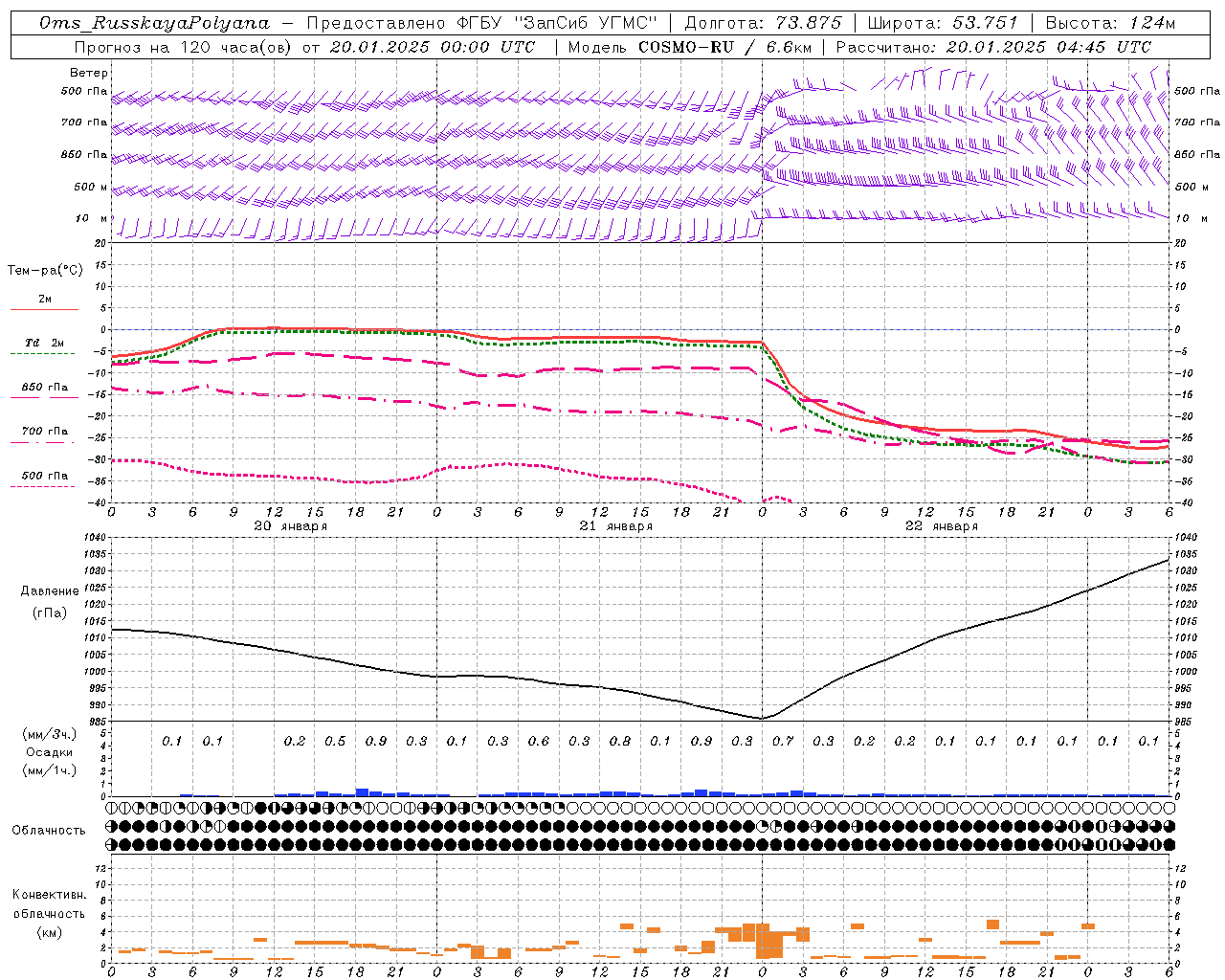
Task: Click the 'Рассчитано: 20.01.2025 04:45 UTC' text
Action: [993, 47]
